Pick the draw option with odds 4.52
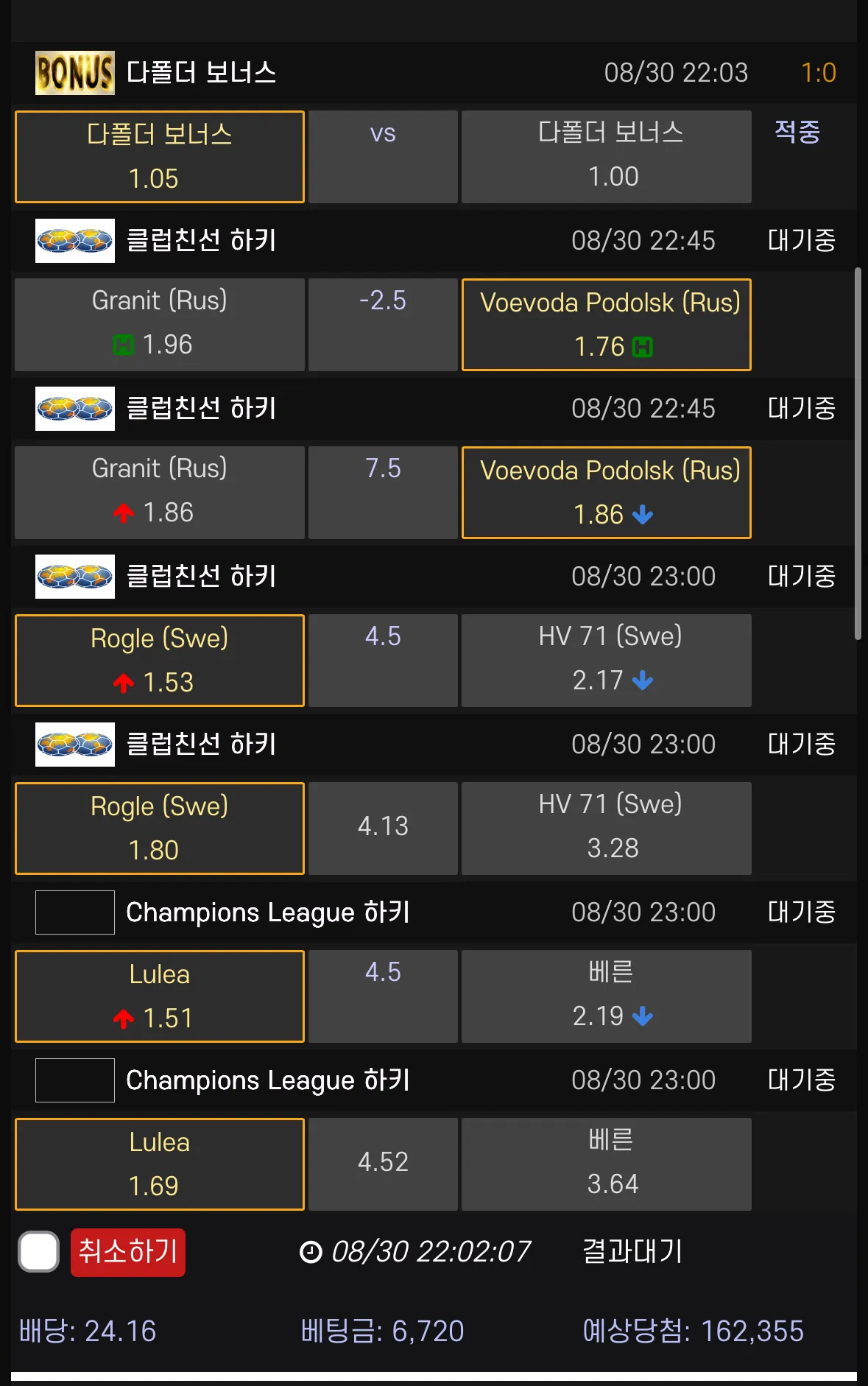This screenshot has width=868, height=1386. pos(383,1164)
